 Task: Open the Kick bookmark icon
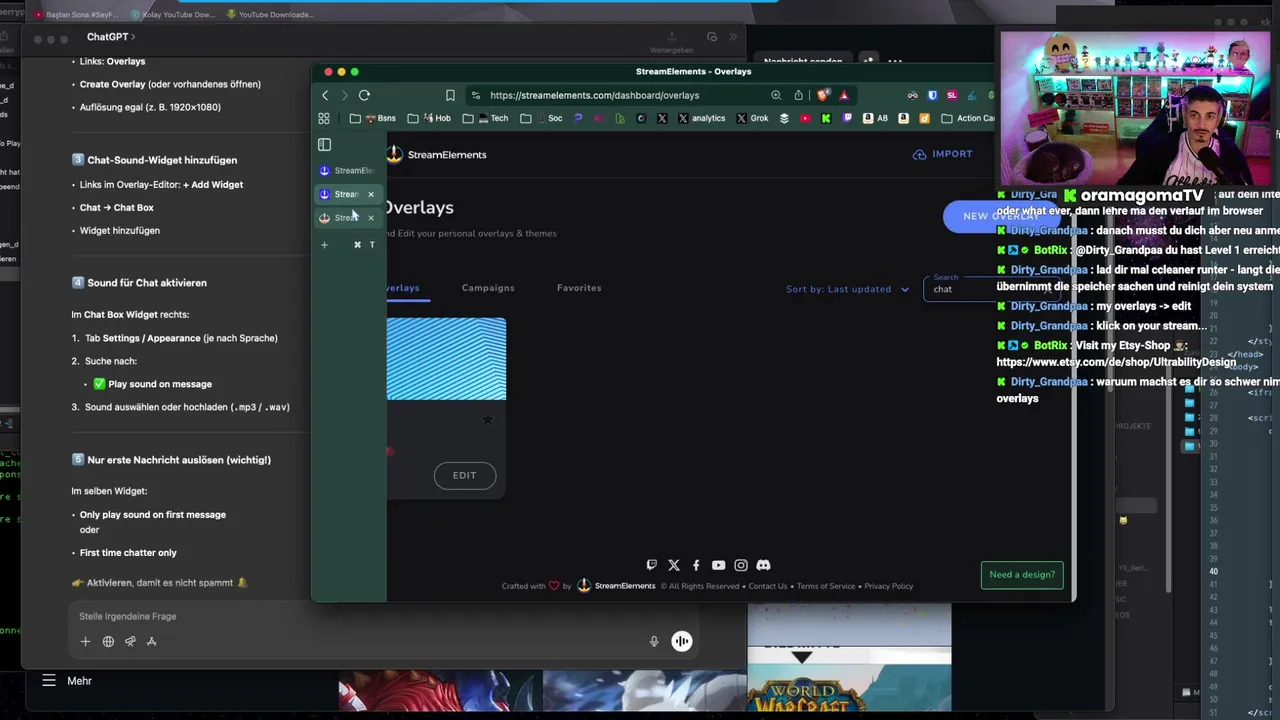[x=826, y=118]
